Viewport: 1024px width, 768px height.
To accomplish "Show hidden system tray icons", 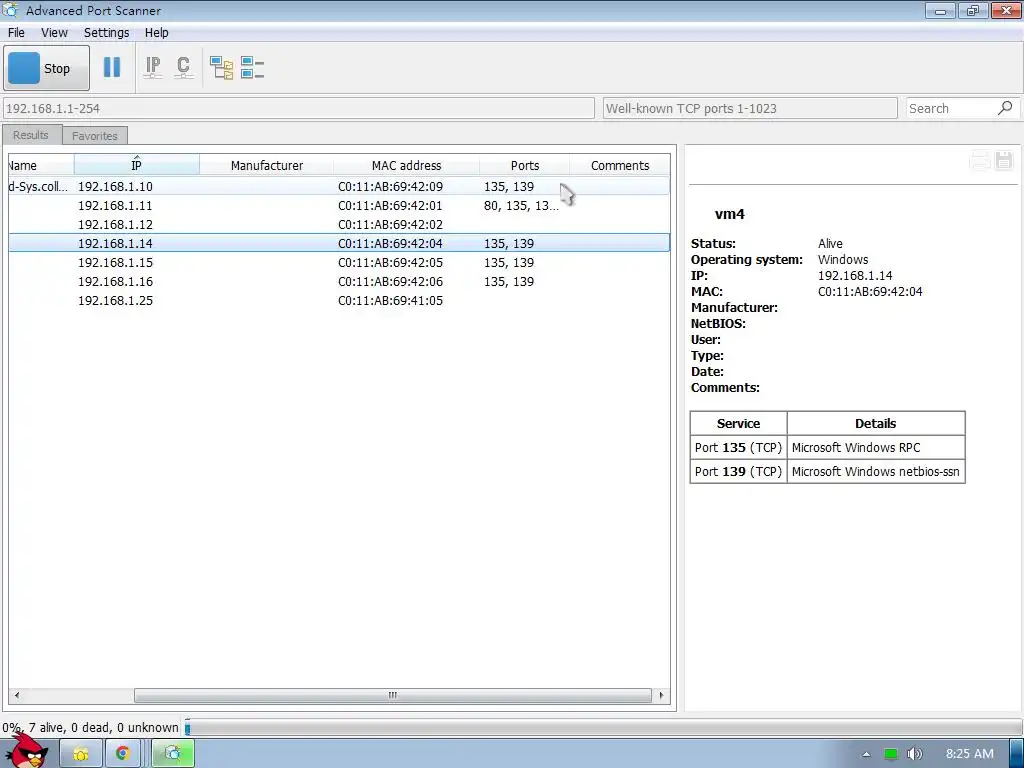I will coord(866,754).
